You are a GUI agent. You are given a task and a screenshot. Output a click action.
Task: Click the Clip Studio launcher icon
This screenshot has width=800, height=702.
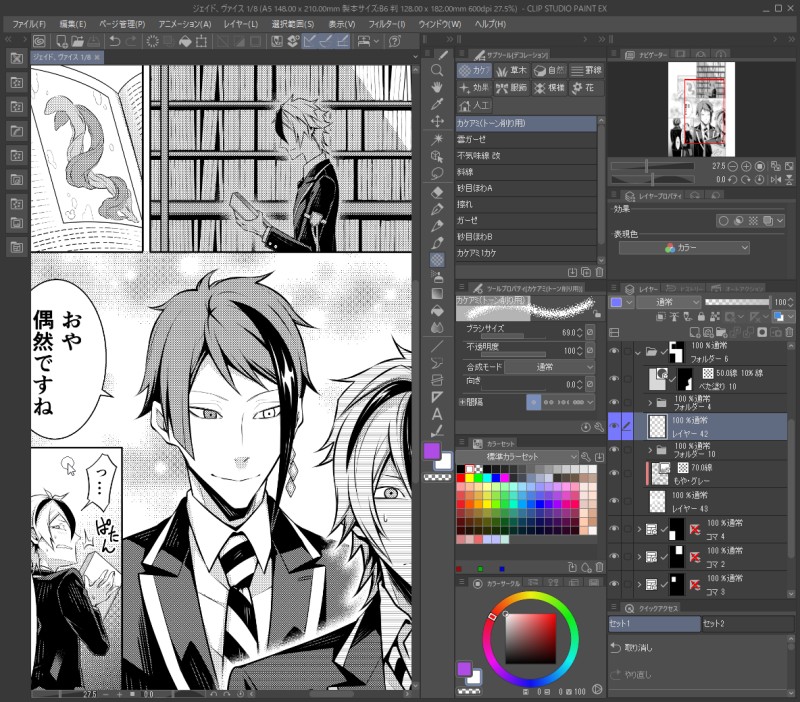pyautogui.click(x=39, y=41)
